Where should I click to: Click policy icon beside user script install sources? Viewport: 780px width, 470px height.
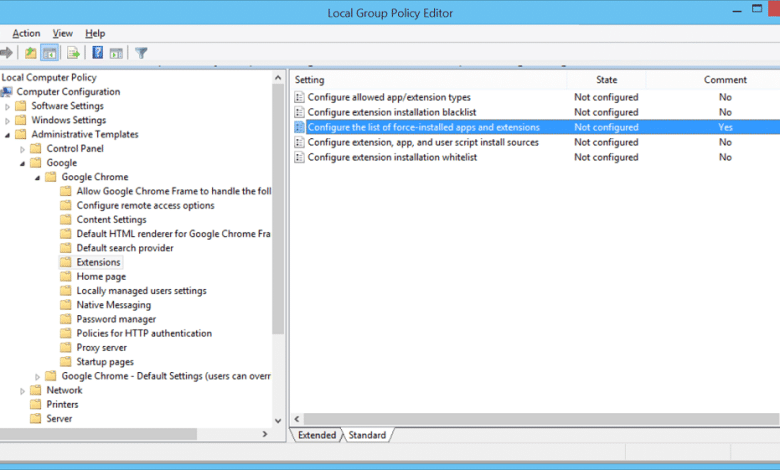click(299, 142)
